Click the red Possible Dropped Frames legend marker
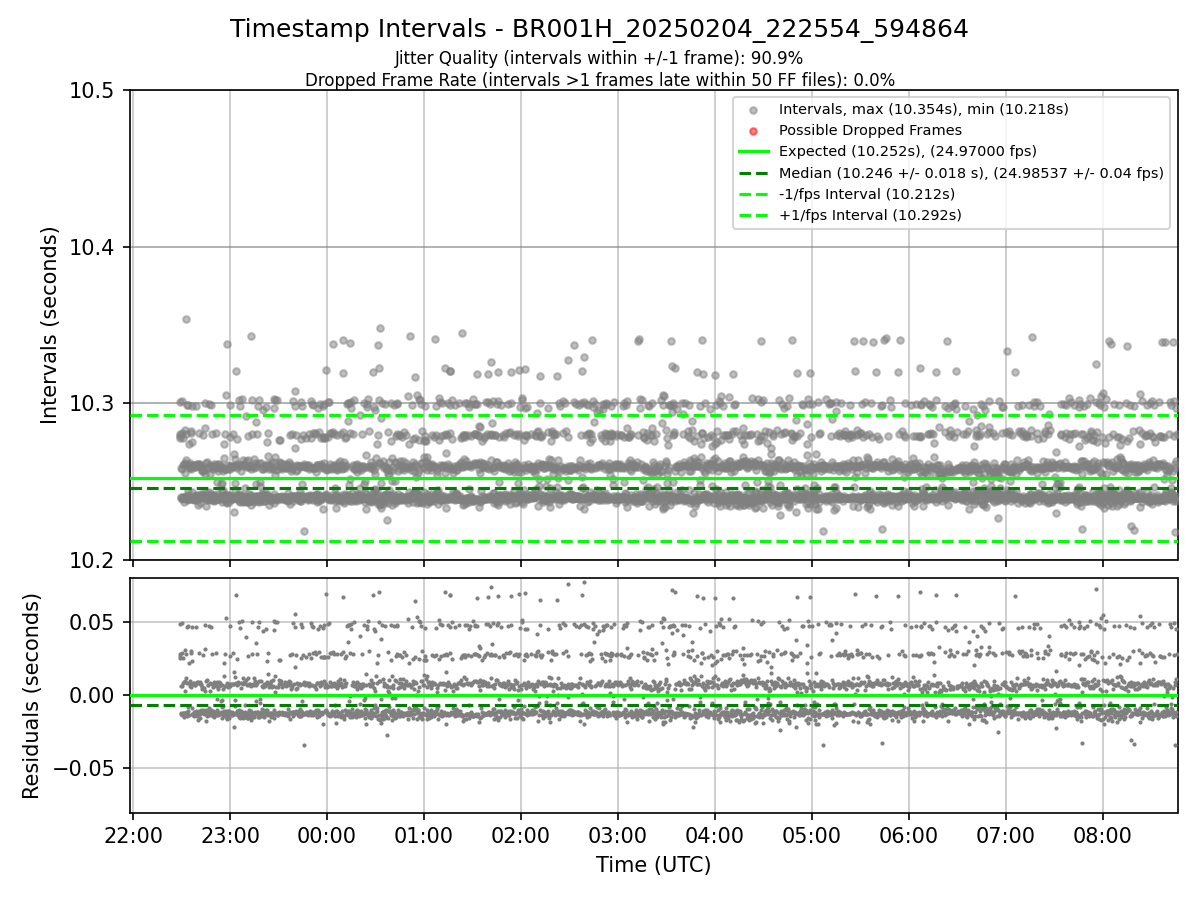Viewport: 1200px width, 900px height. tap(754, 131)
